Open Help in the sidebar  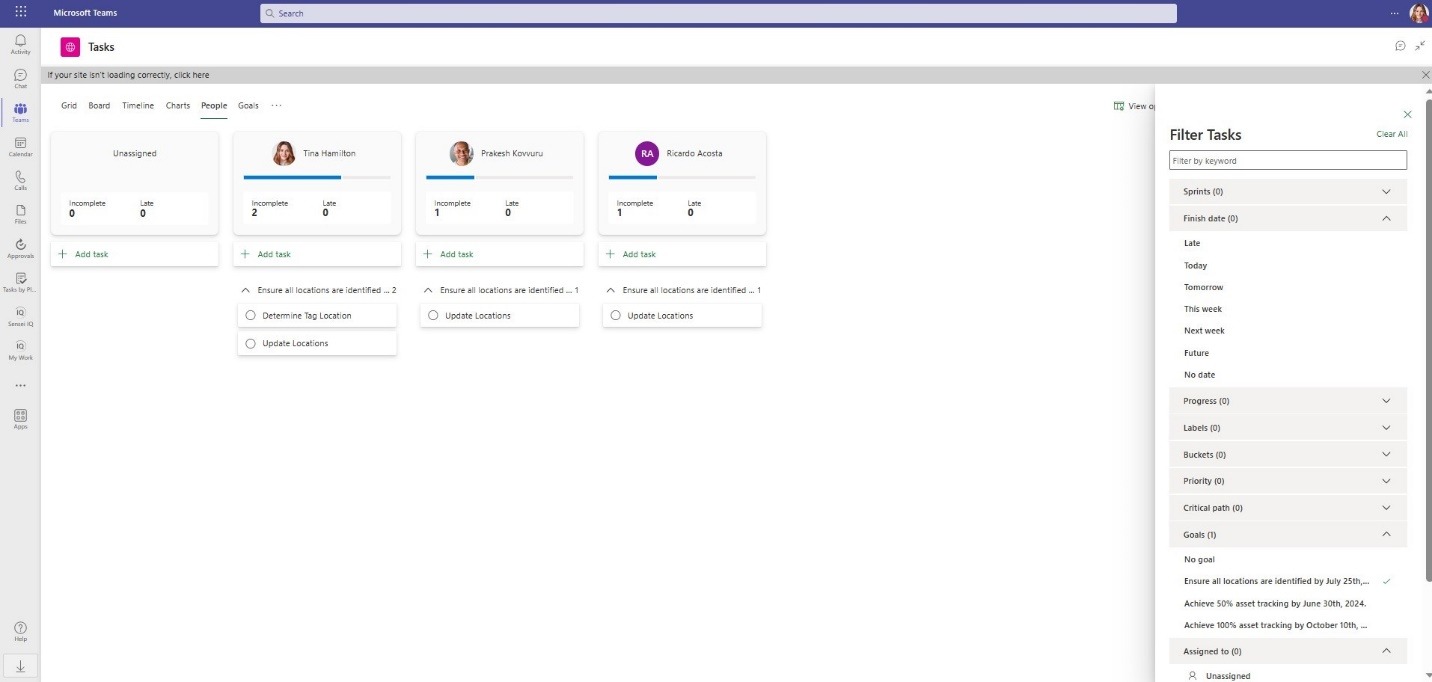[20, 632]
